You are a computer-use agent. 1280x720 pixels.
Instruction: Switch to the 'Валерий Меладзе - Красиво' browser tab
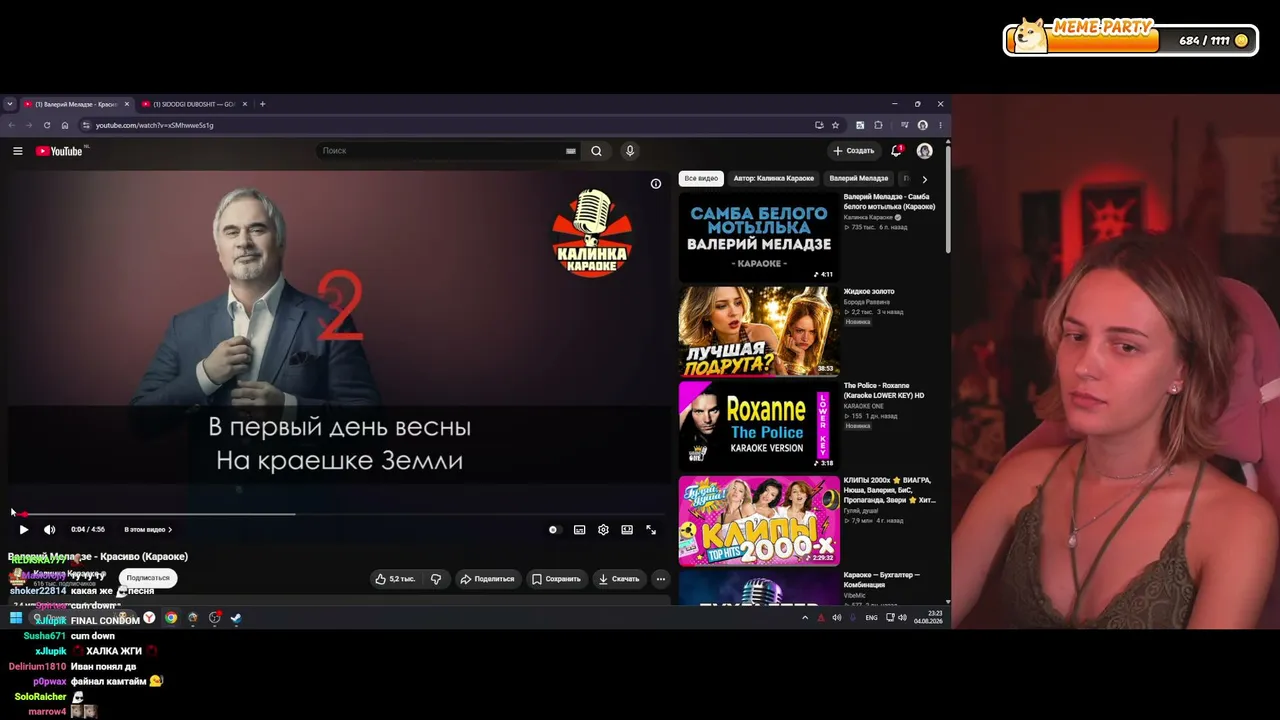click(x=78, y=104)
